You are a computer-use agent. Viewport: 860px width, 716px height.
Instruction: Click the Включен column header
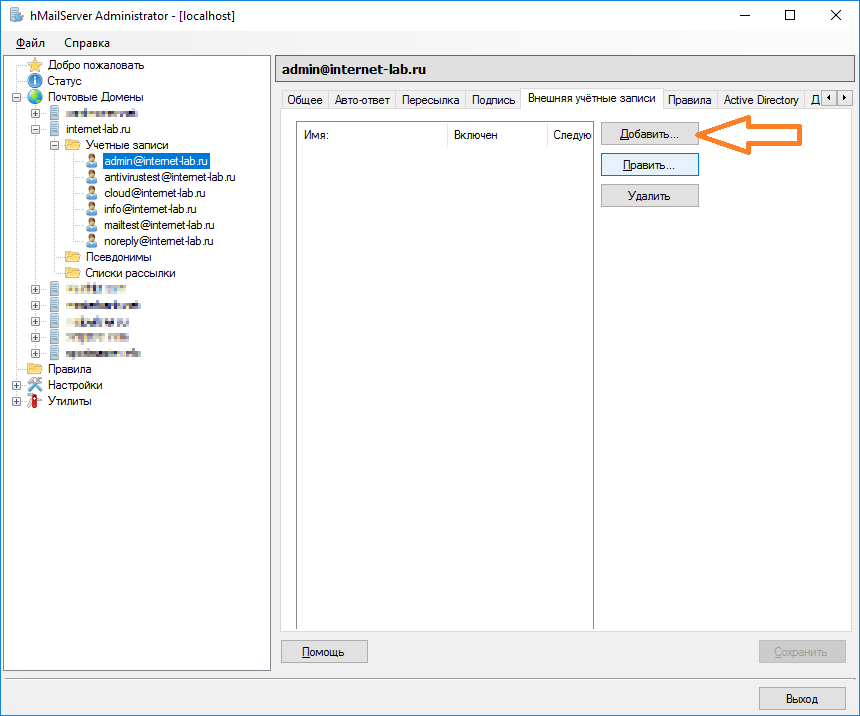click(x=497, y=135)
